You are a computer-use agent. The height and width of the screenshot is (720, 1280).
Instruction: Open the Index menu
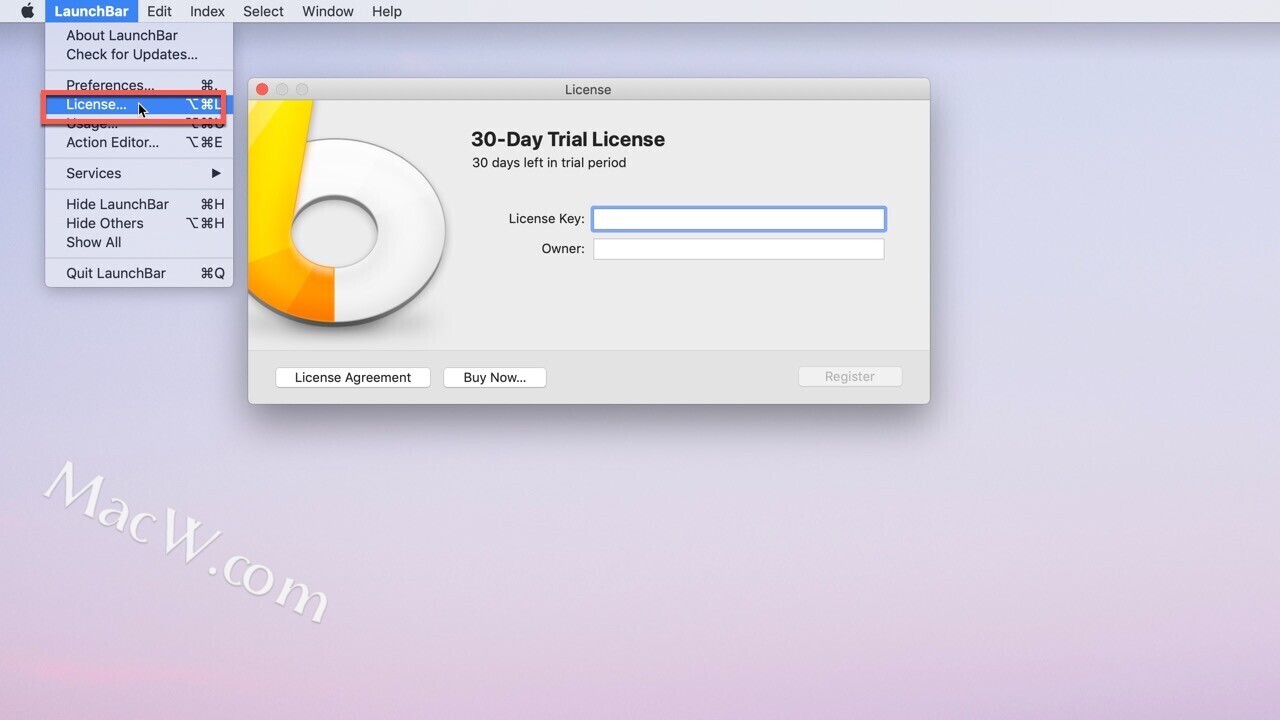pos(207,11)
